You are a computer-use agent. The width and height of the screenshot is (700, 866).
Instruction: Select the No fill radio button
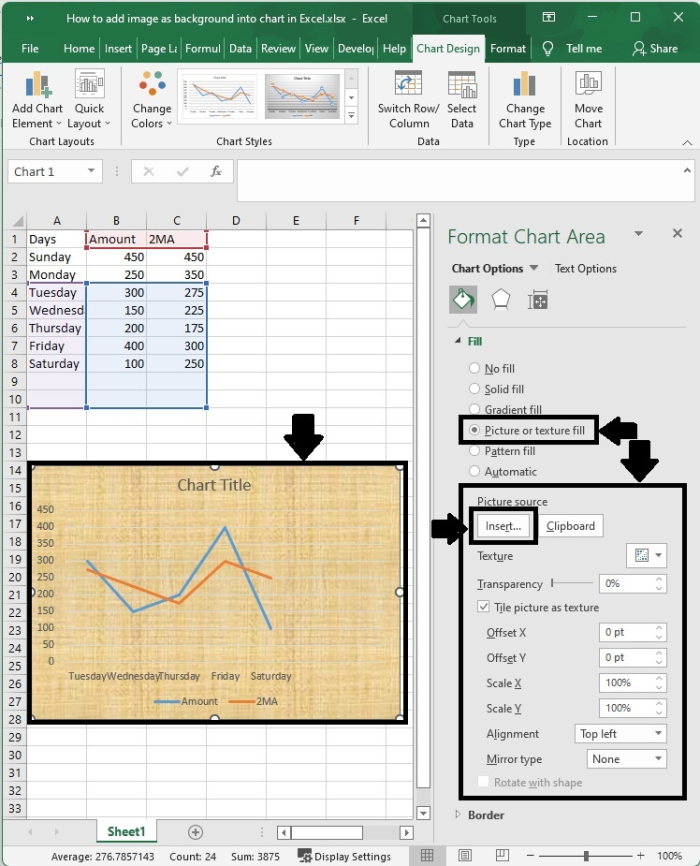[x=474, y=368]
